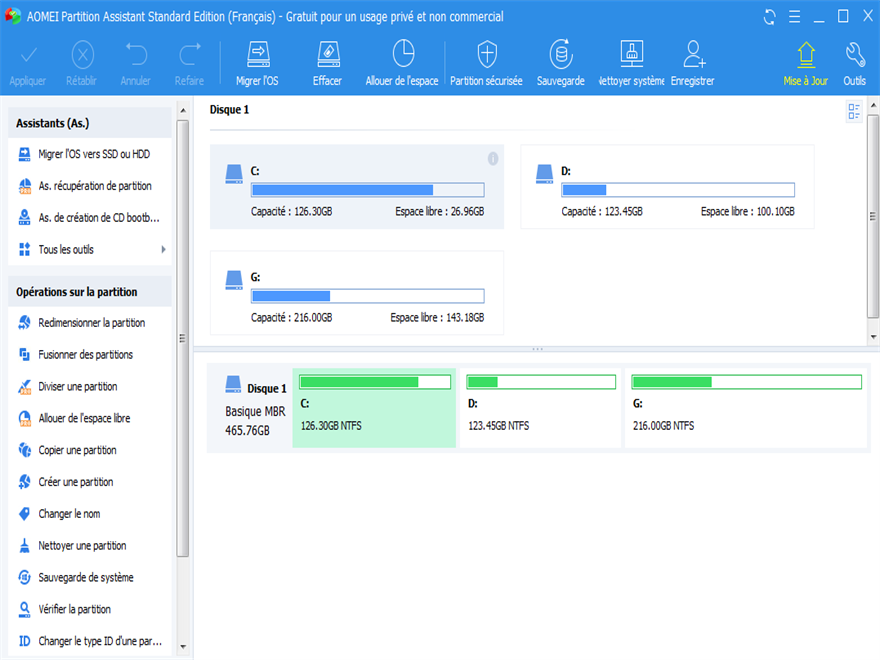
Task: Open the Effacer disk wipe tool
Action: (x=328, y=64)
